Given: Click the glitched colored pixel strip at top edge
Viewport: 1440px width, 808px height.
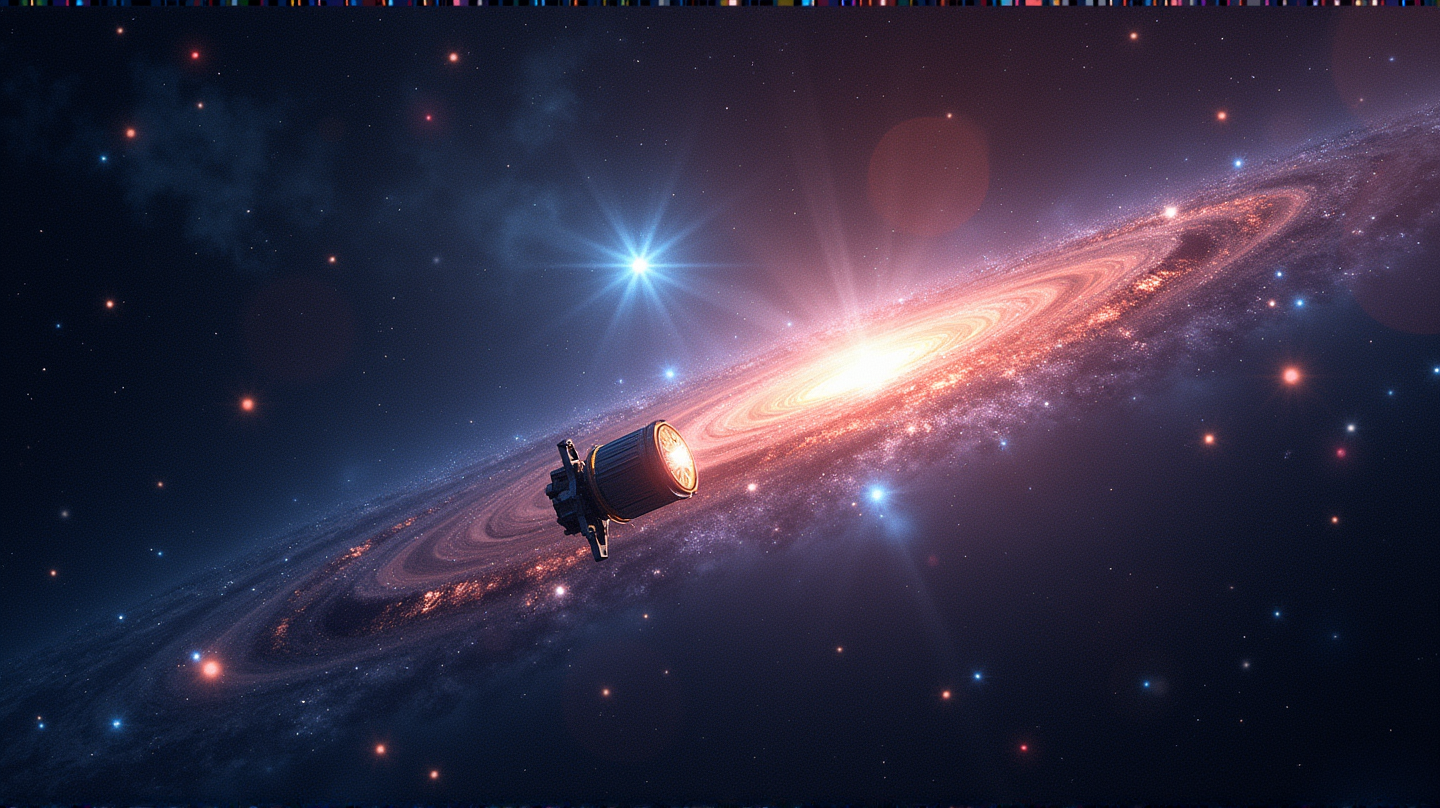Looking at the screenshot, I should pos(720,3).
